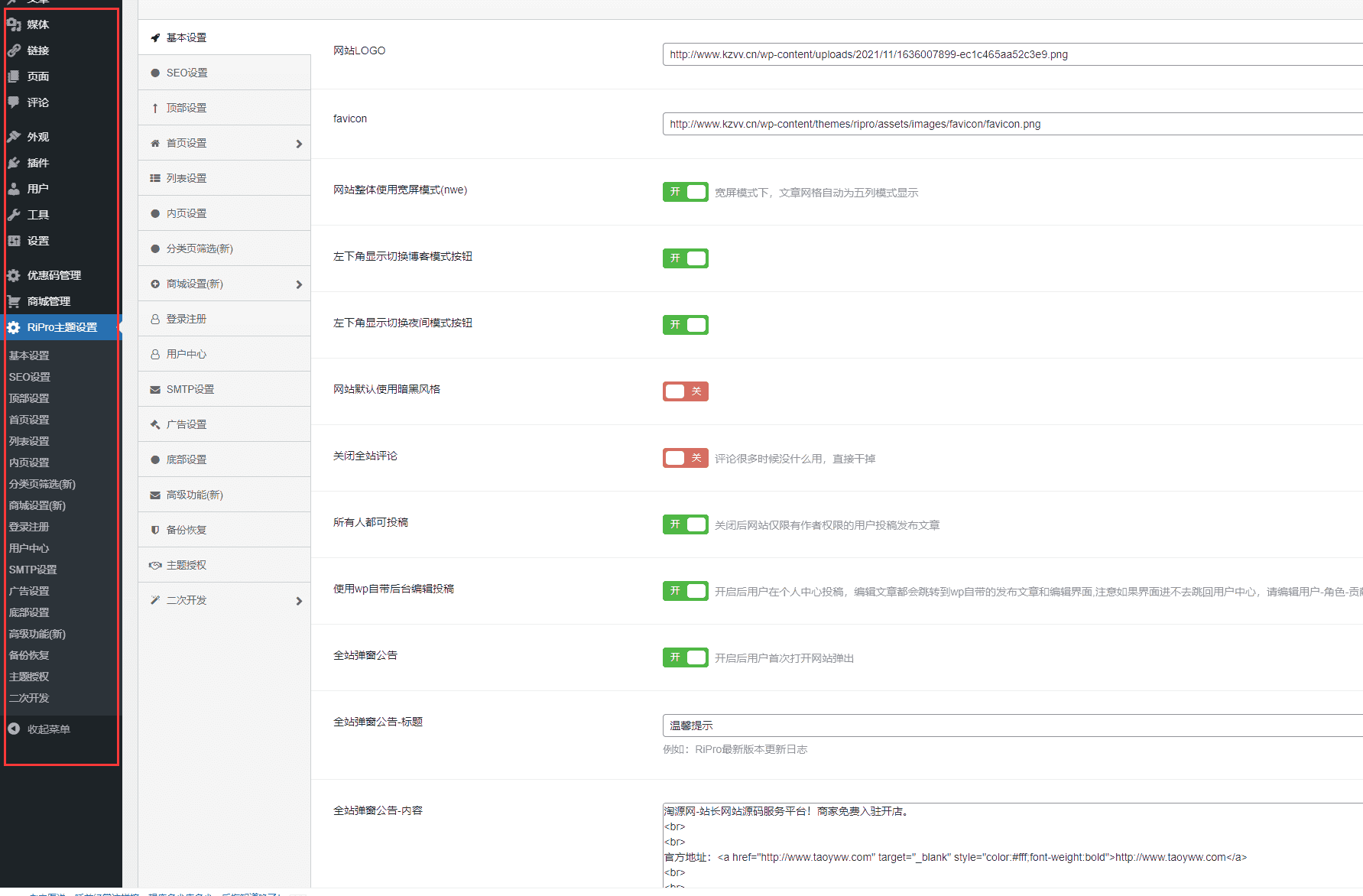Go to 主题授权 in the dark sidebar submenu
The image size is (1363, 896).
click(29, 677)
